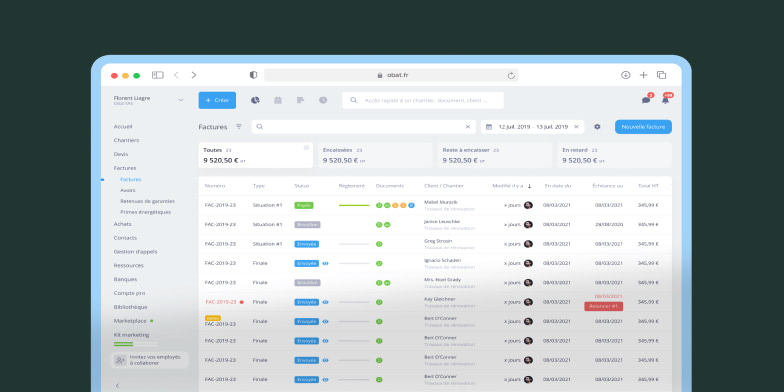Open the clock history icon in toolbar
The width and height of the screenshot is (784, 392).
point(323,100)
